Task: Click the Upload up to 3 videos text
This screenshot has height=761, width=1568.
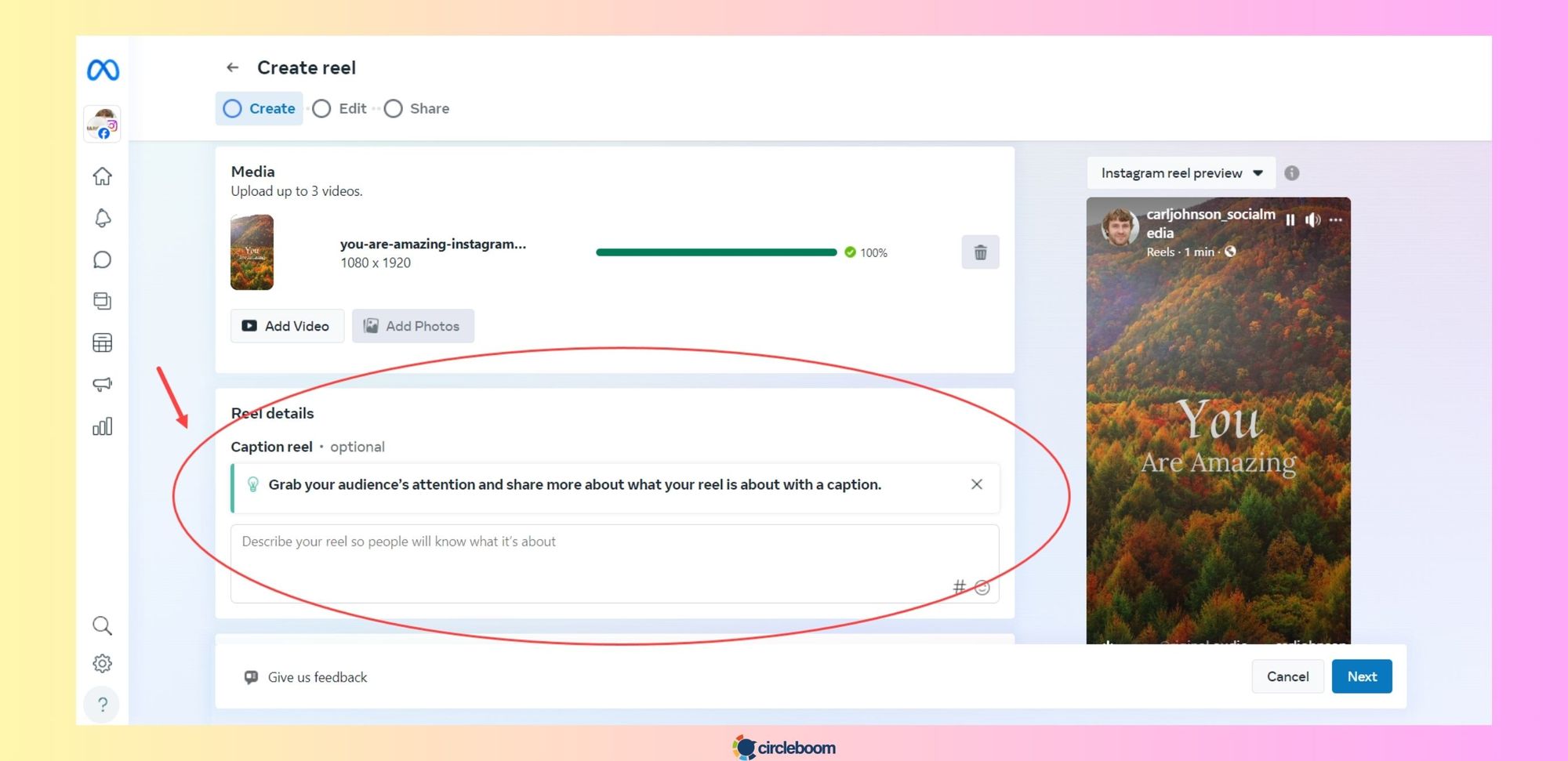Action: pyautogui.click(x=296, y=191)
